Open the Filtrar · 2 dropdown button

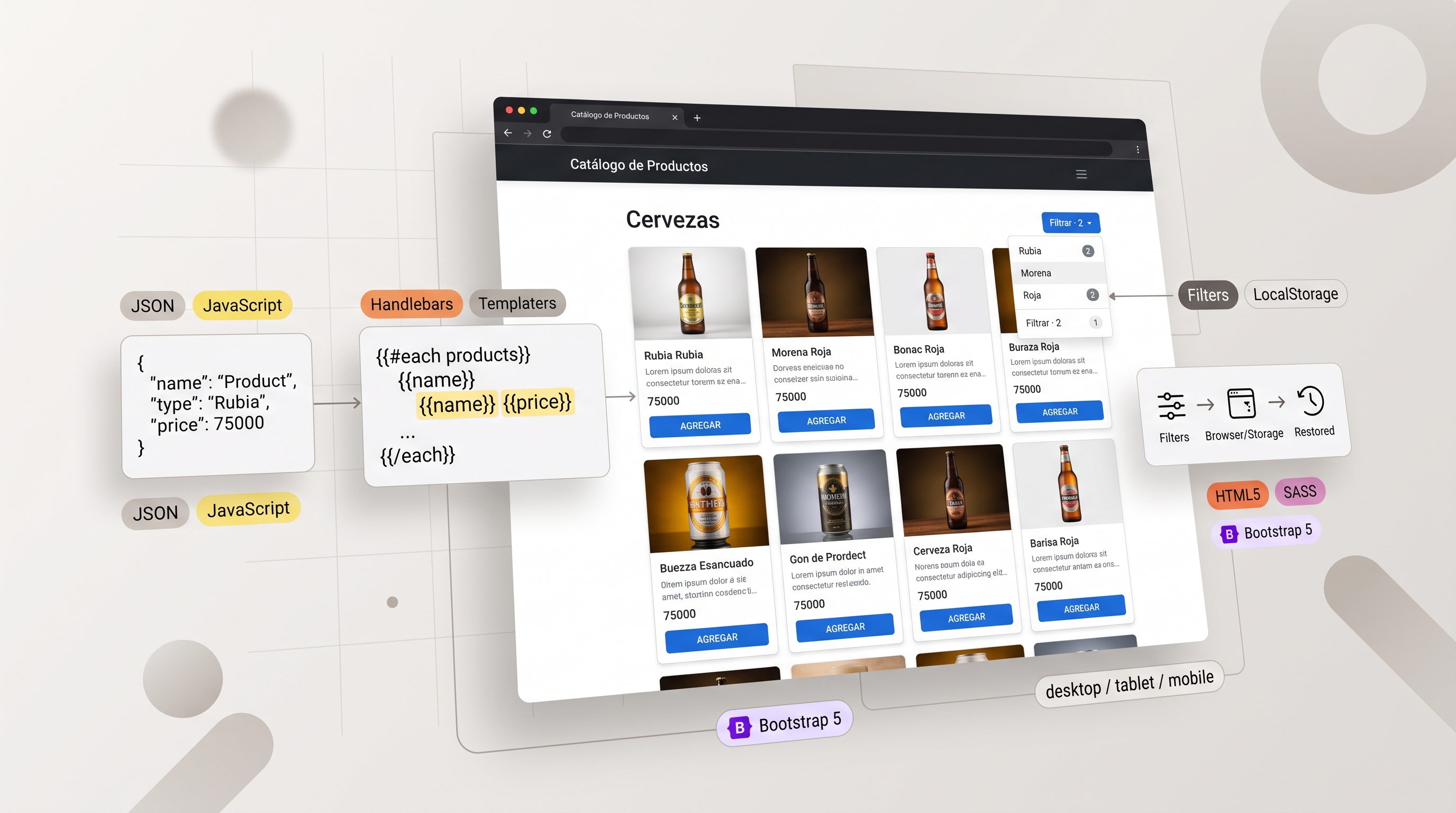(x=1070, y=223)
